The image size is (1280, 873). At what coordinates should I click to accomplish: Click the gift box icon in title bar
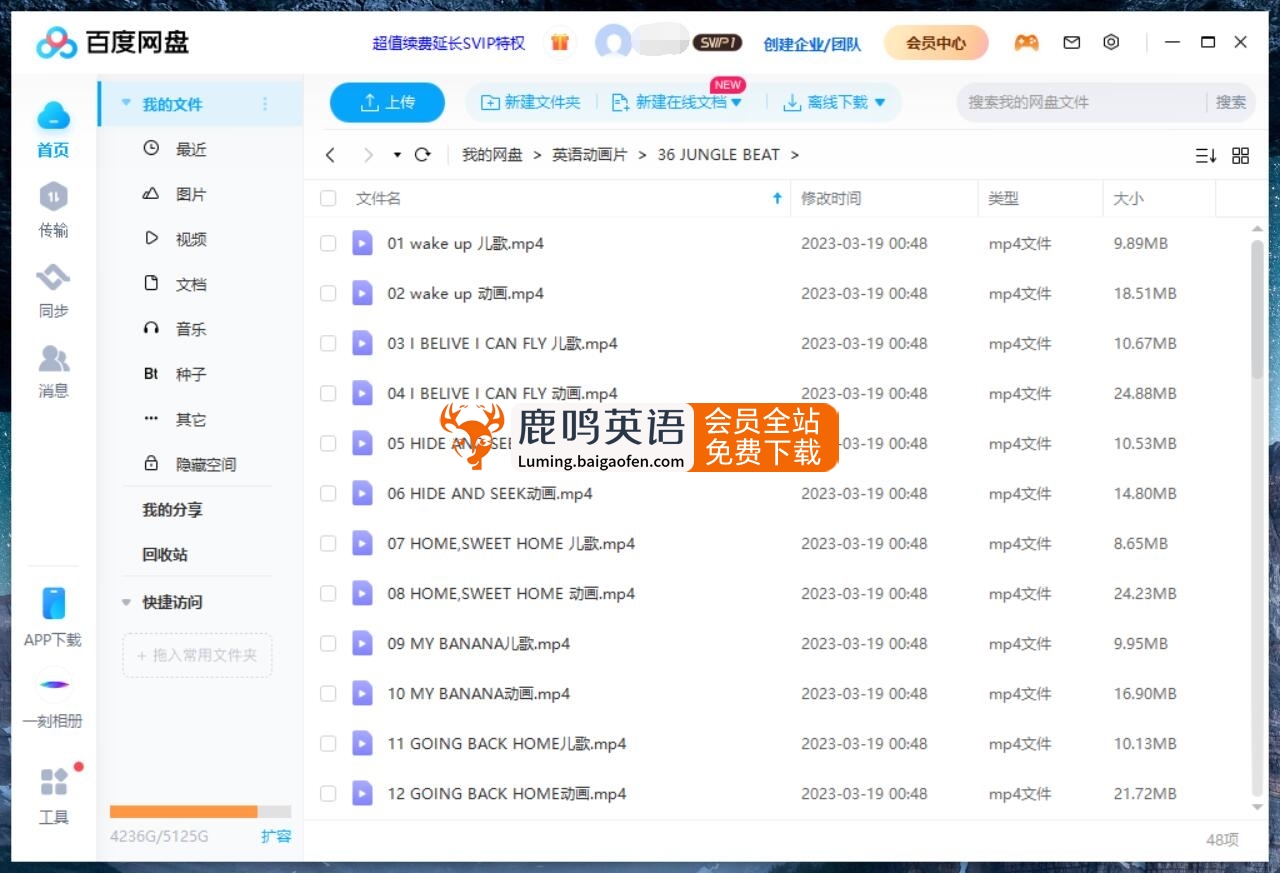click(x=560, y=43)
